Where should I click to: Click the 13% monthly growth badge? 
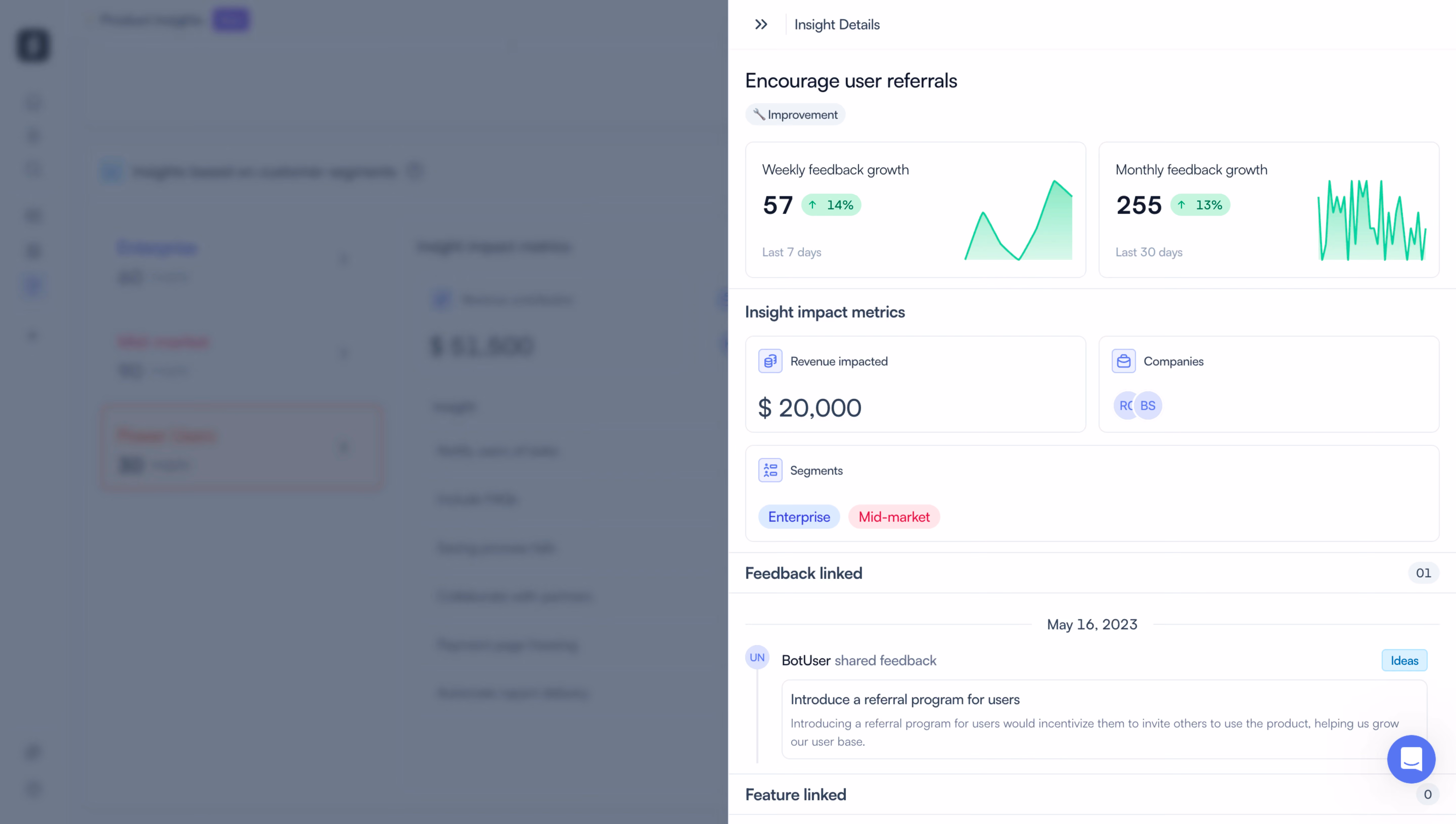pos(1200,205)
